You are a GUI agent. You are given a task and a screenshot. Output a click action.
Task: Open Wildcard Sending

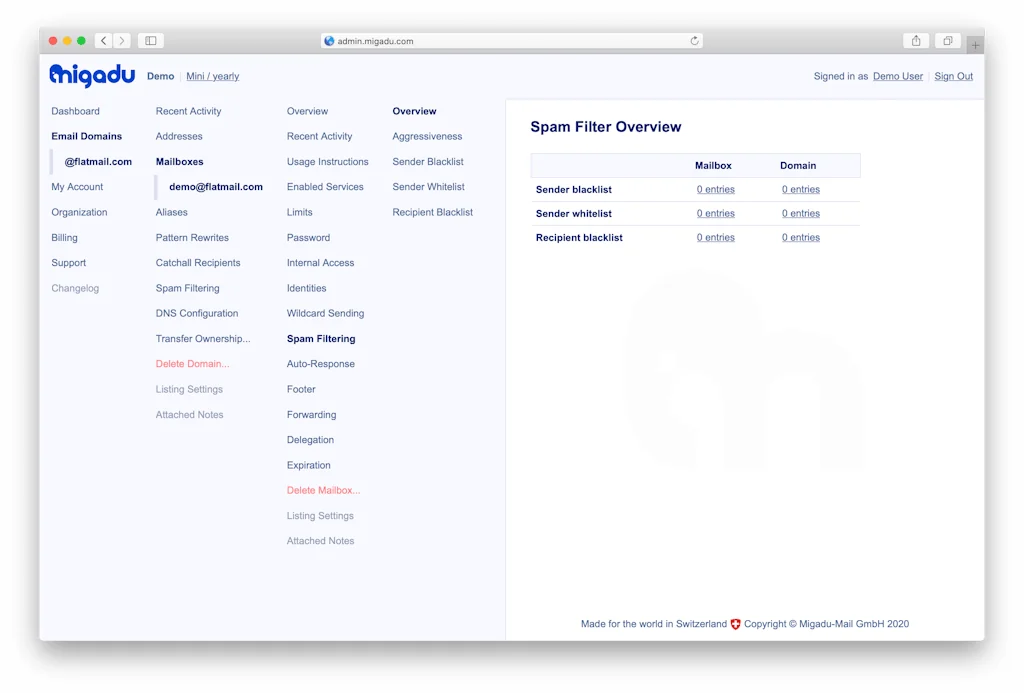pos(325,314)
